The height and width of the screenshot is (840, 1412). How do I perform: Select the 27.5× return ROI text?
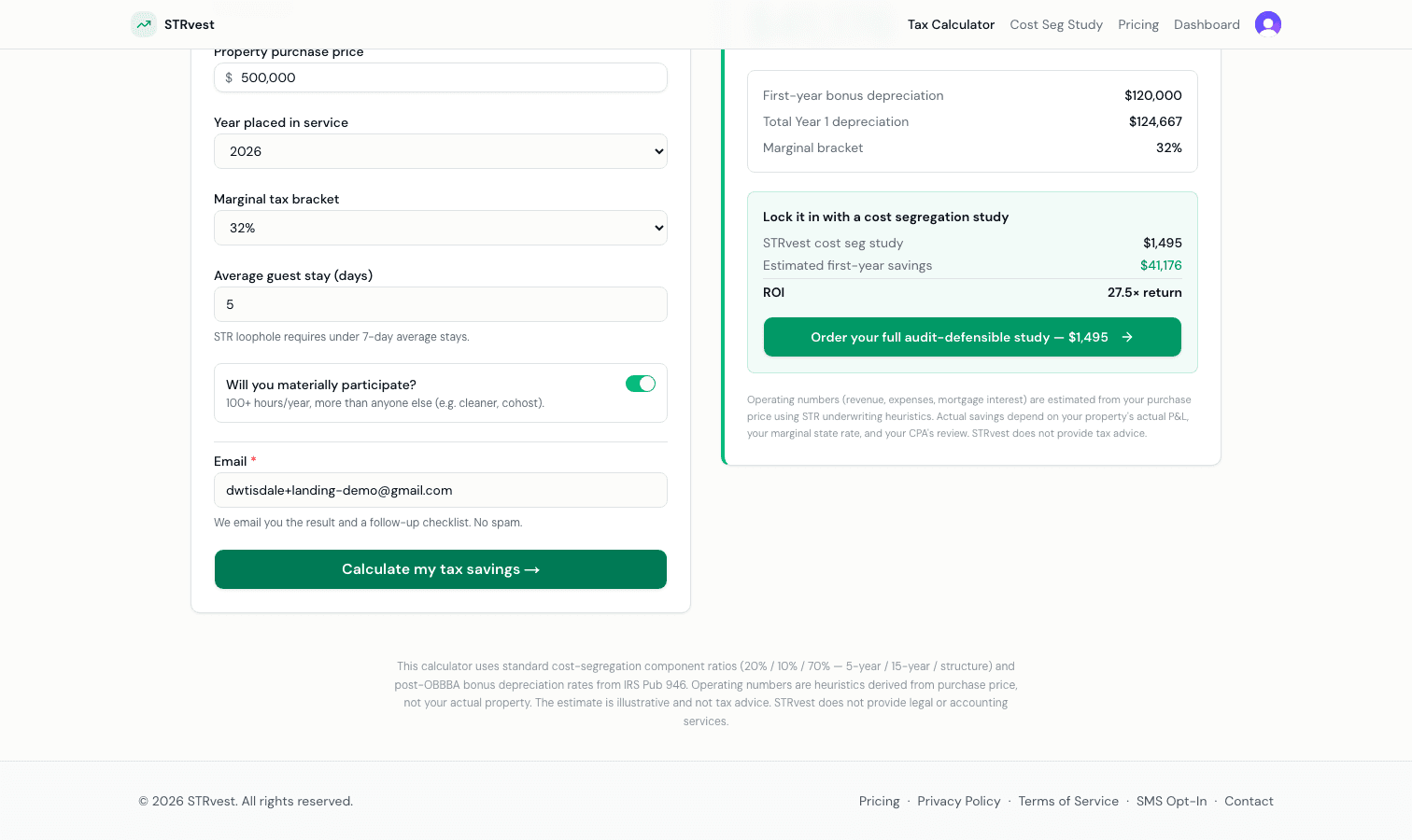[x=1145, y=292]
